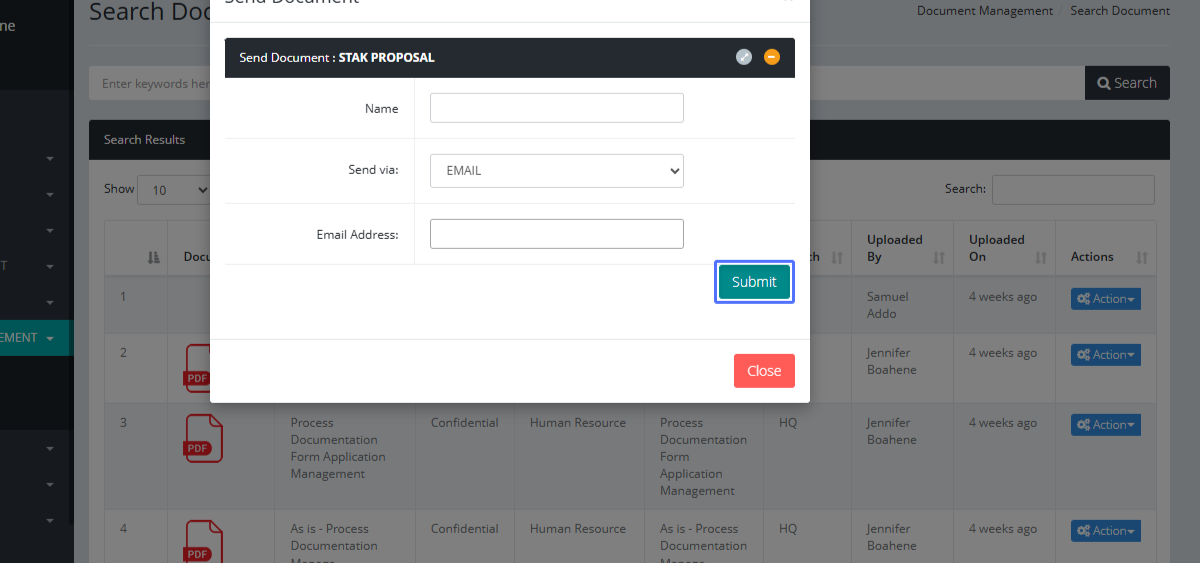The image size is (1200, 563).
Task: Click the expand icon in Send Document header
Action: [743, 57]
